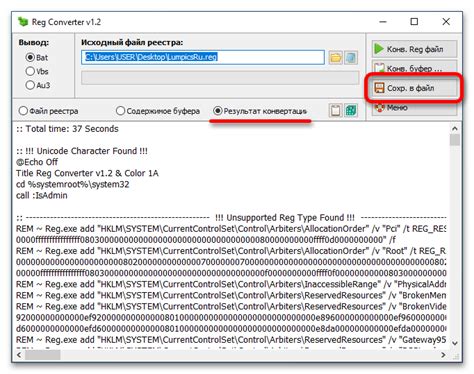
Task: Click the REM line with "BrokenVide
Action: point(231,306)
